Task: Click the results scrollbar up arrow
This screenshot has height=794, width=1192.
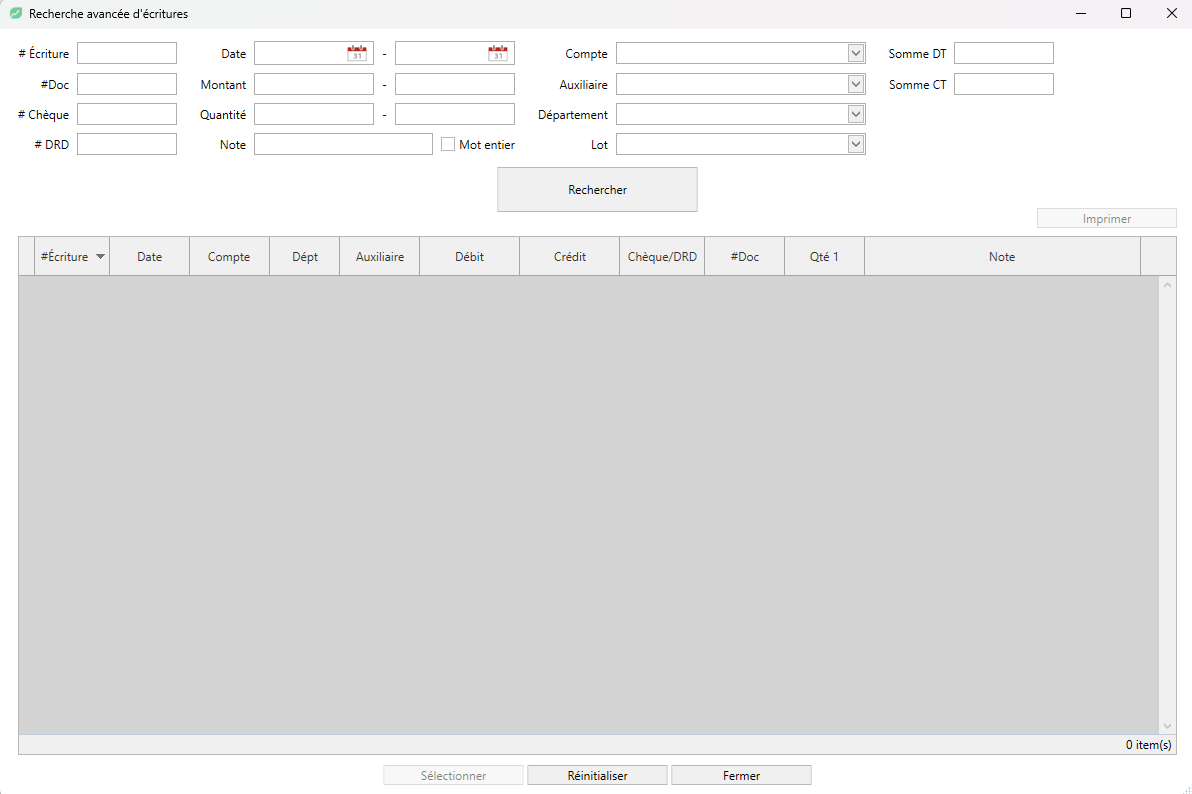Action: point(1168,284)
